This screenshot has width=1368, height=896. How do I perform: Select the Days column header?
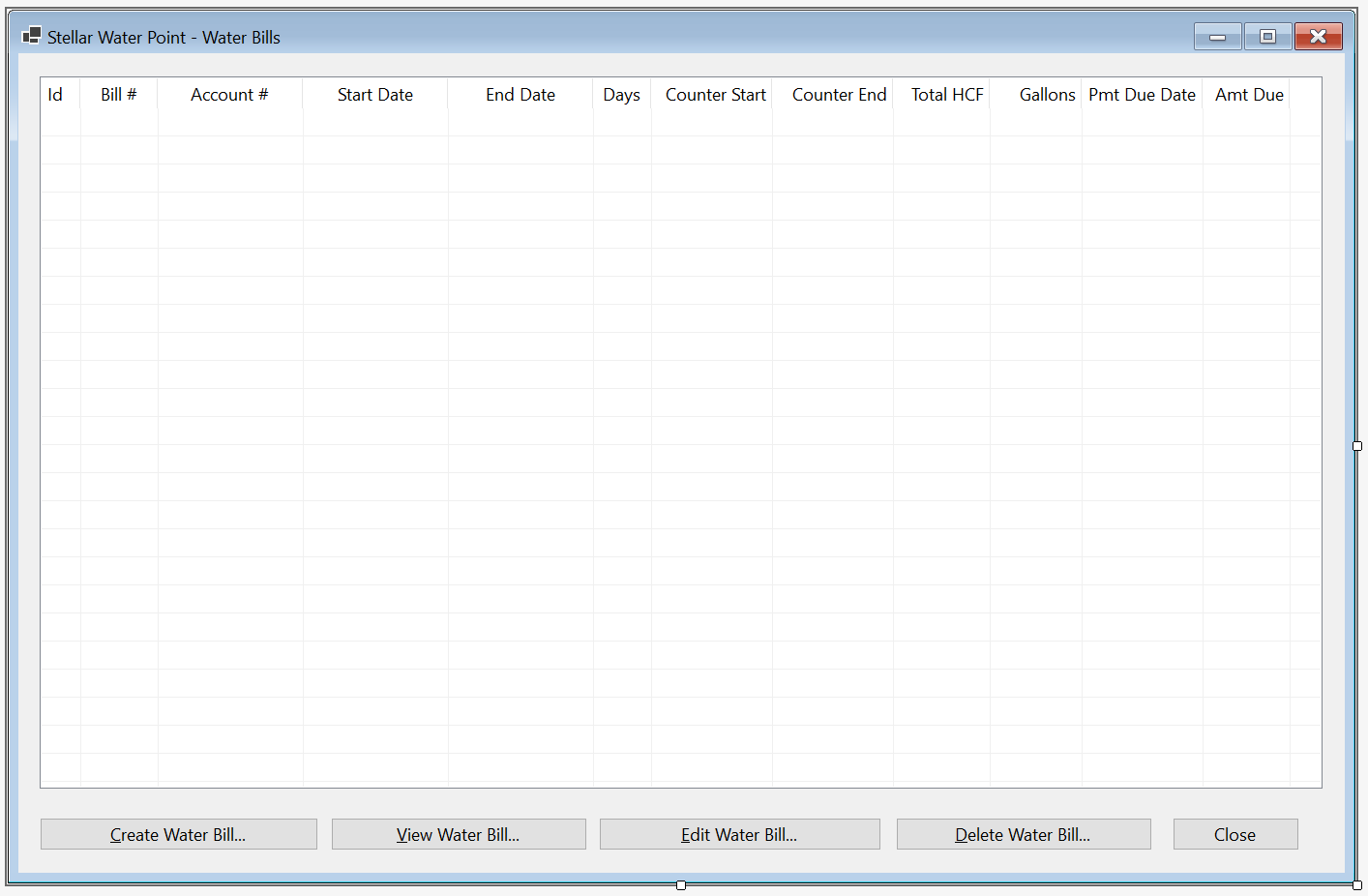click(x=622, y=95)
